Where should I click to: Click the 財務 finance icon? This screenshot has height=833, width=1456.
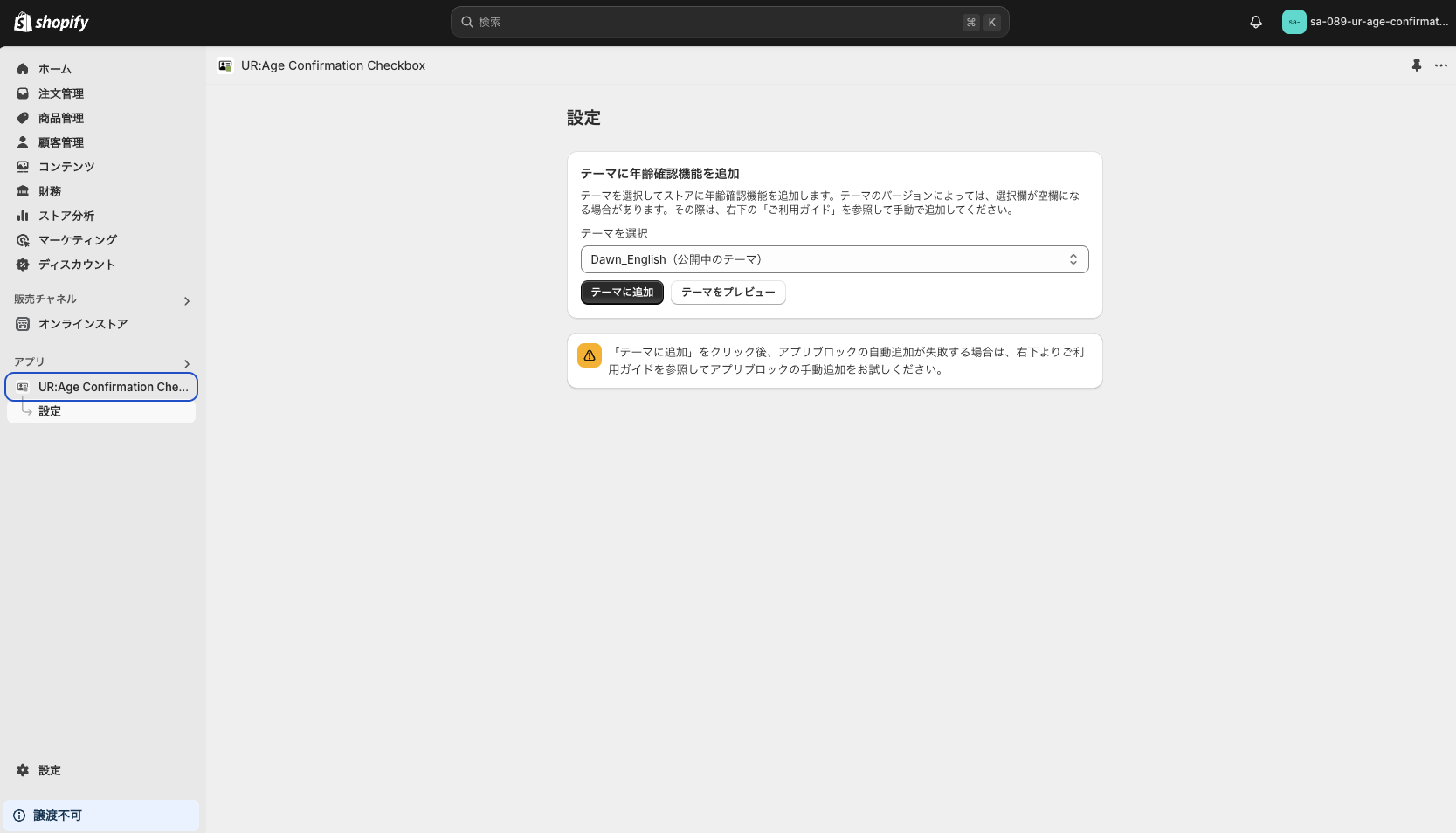22,191
